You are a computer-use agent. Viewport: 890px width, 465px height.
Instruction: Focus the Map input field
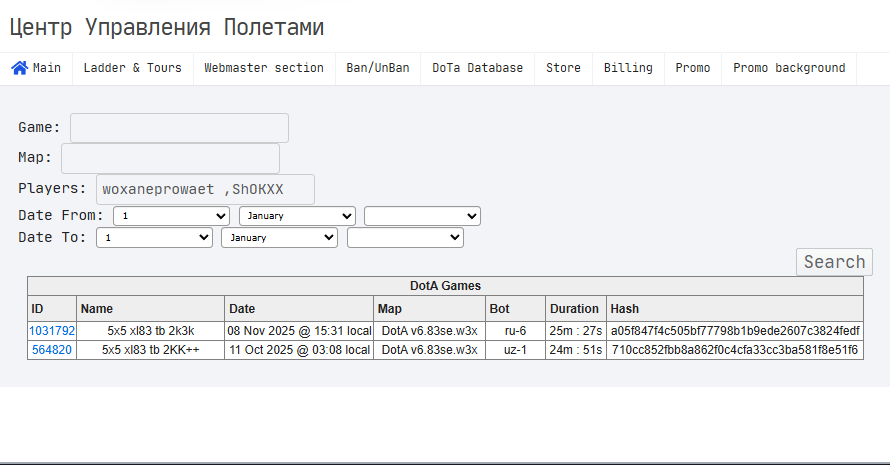[x=170, y=158]
